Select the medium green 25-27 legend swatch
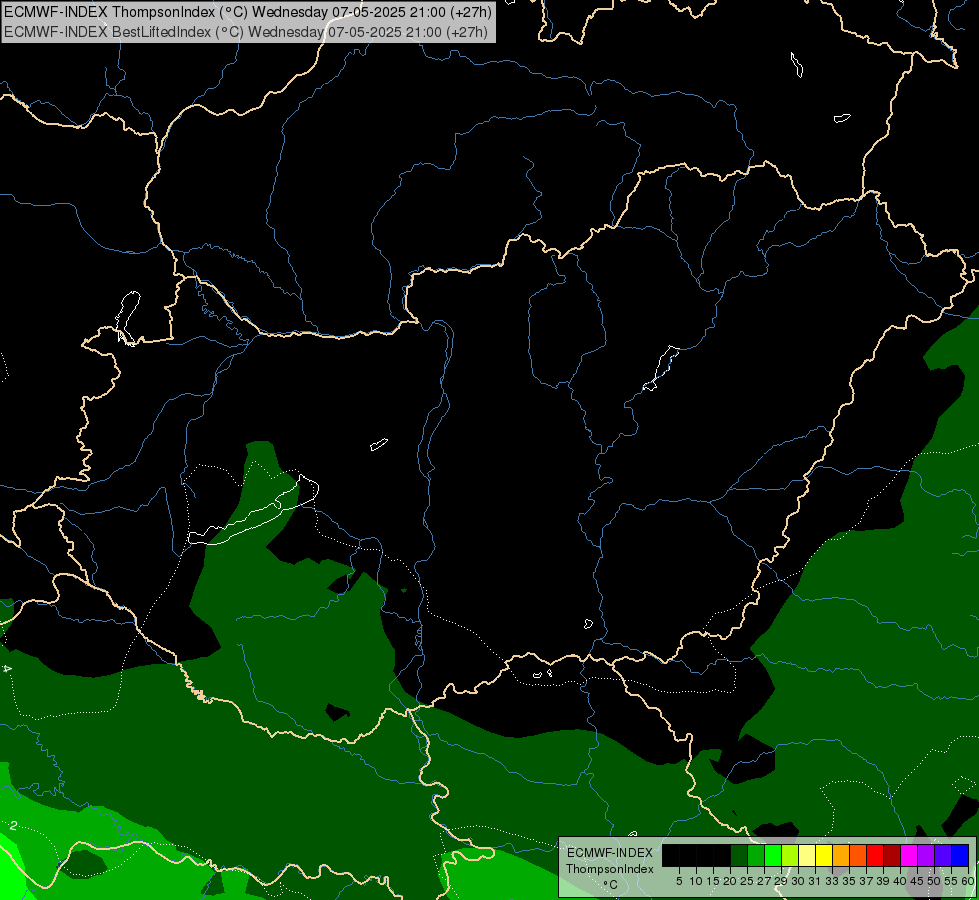Screen dimensions: 979x900 (756, 855)
